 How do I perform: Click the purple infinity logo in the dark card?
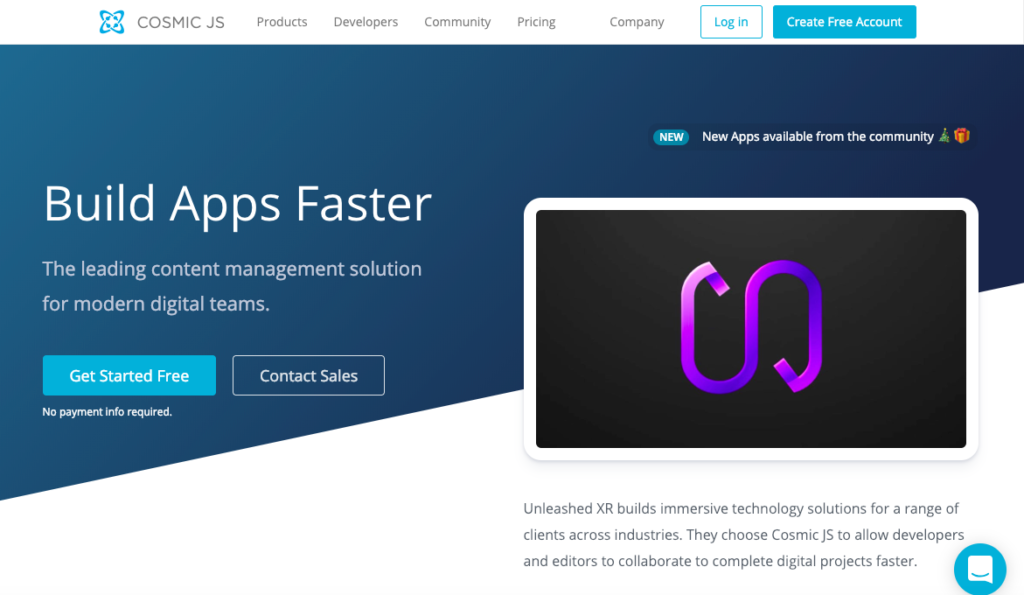750,325
